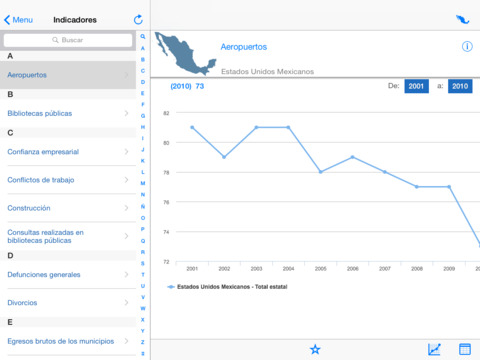Open Defunciones generales indicator
The height and width of the screenshot is (360, 480).
[68, 275]
